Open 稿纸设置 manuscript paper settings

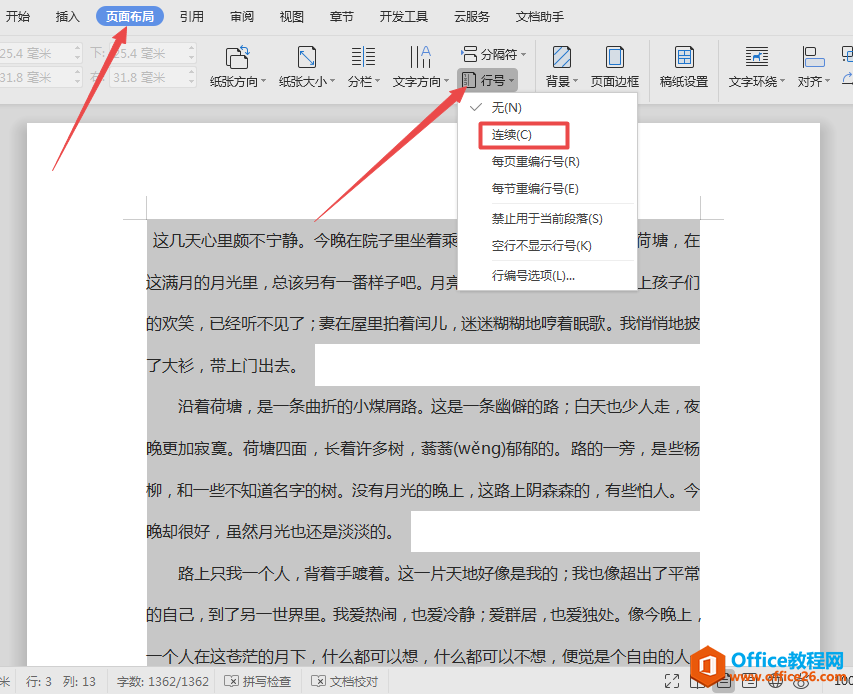pos(684,57)
